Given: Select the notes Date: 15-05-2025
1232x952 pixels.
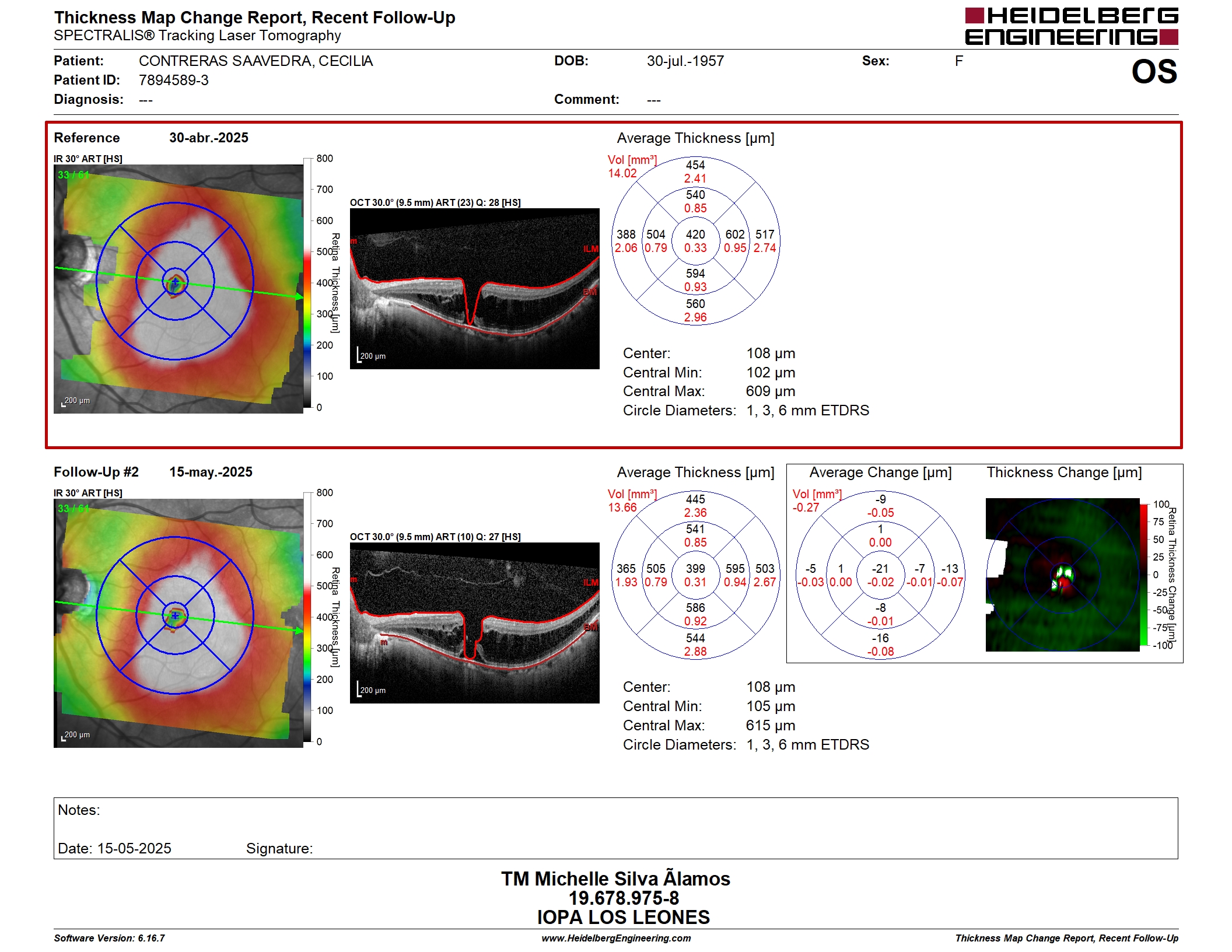Looking at the screenshot, I should (114, 849).
